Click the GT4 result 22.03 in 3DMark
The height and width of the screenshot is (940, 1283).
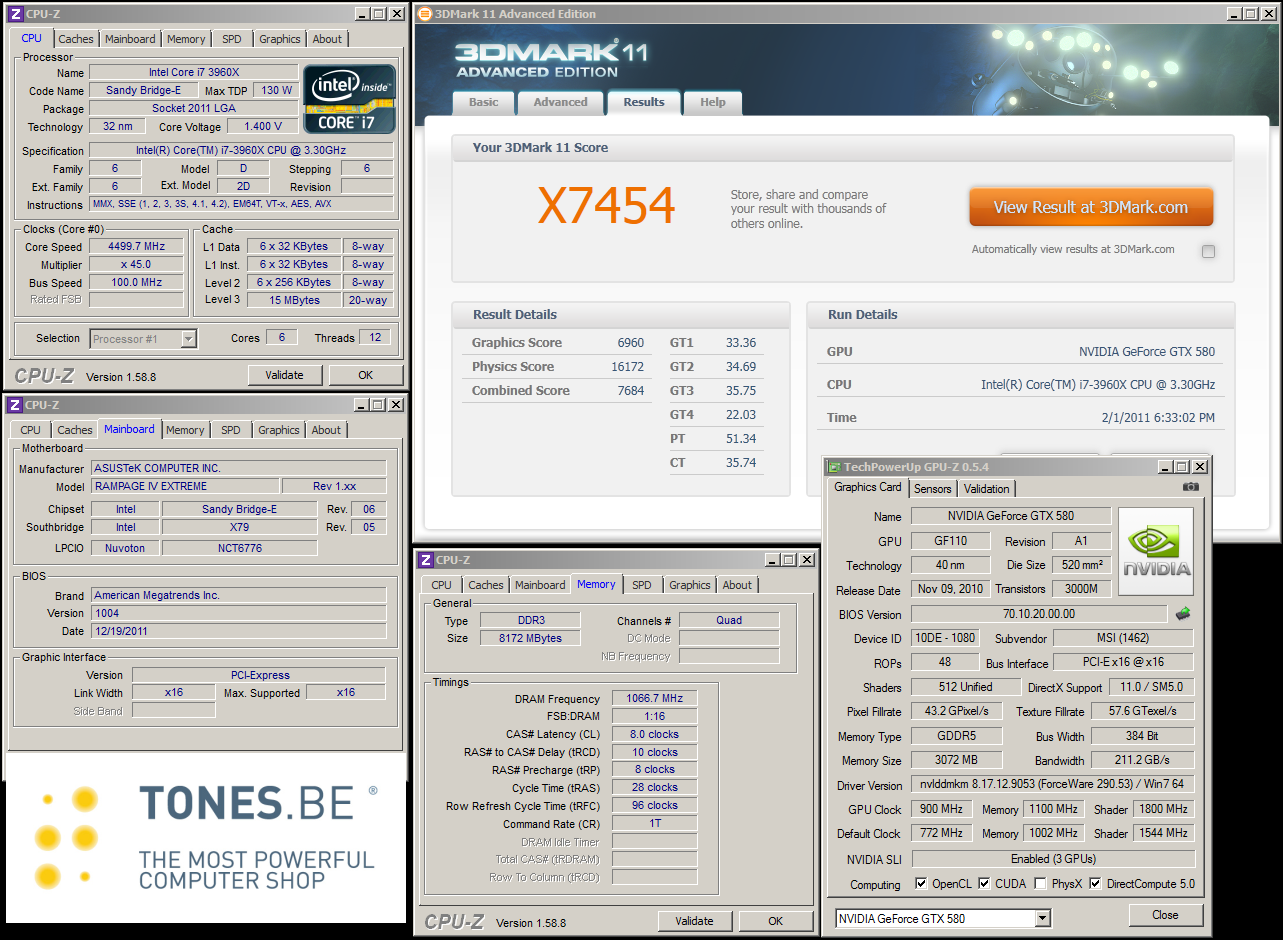[x=741, y=415]
